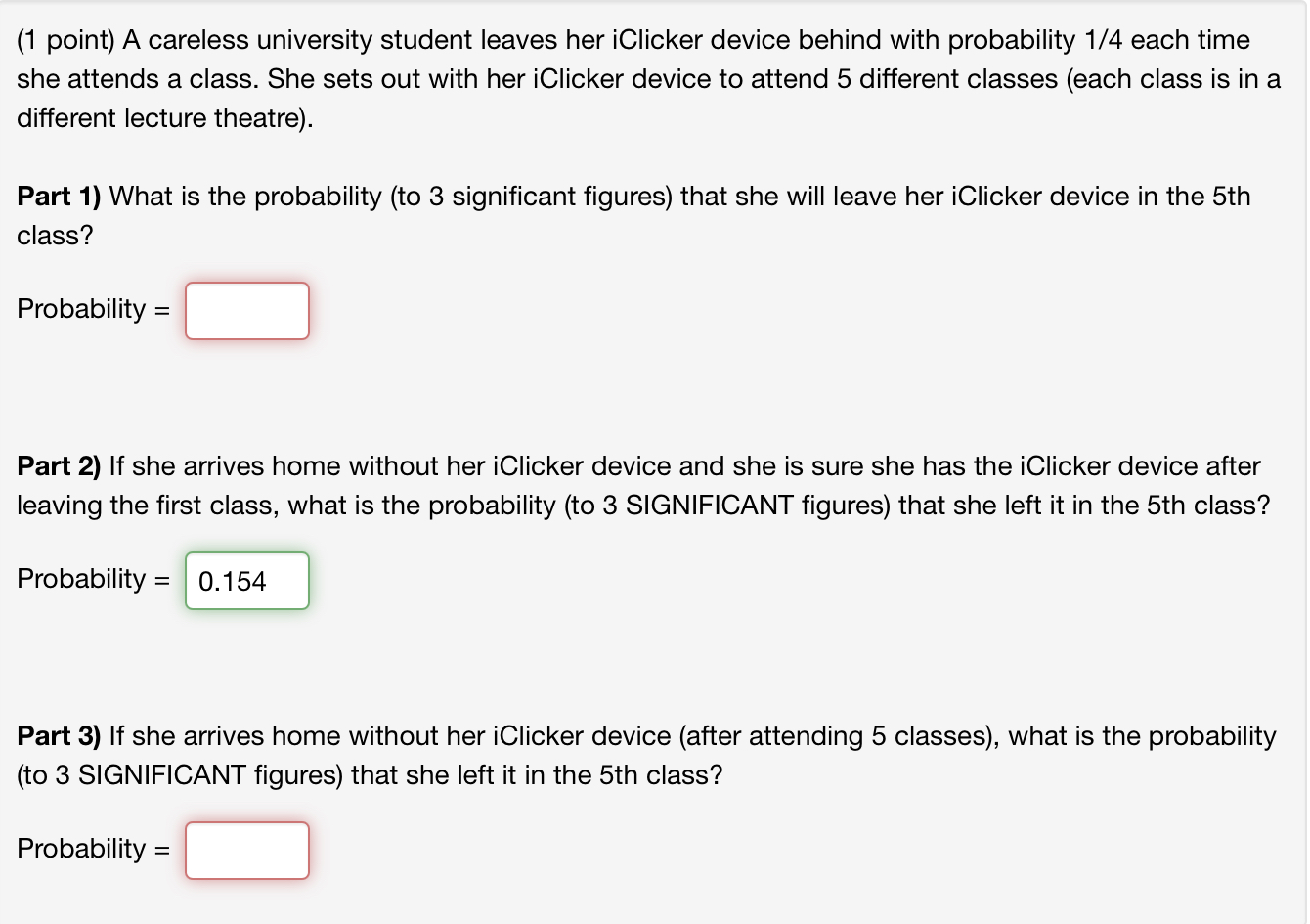1310x924 pixels.
Task: Click the Probability label beside the 0.154 field
Action: 83,579
